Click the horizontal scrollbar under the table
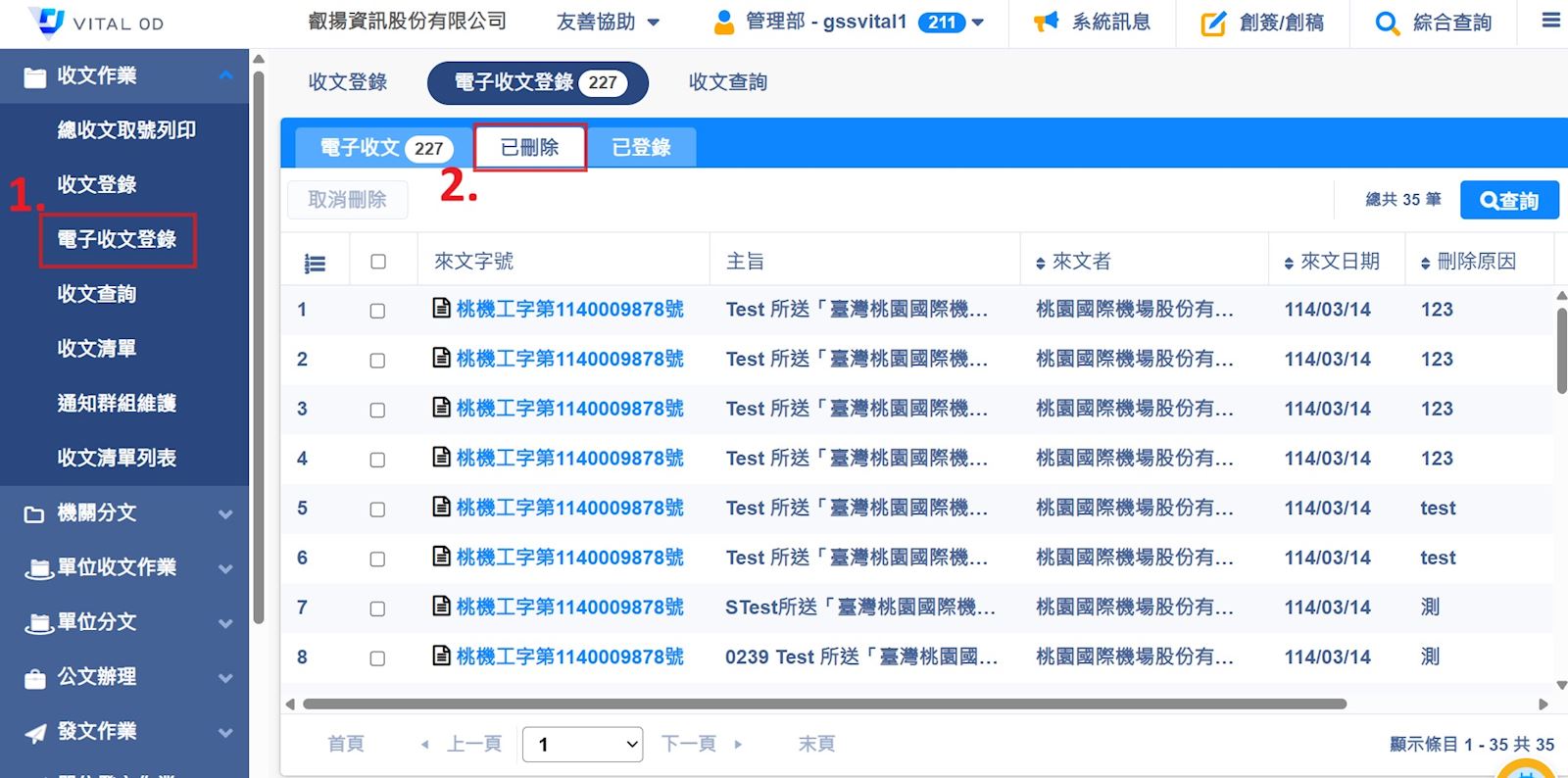1568x778 pixels. [x=823, y=704]
